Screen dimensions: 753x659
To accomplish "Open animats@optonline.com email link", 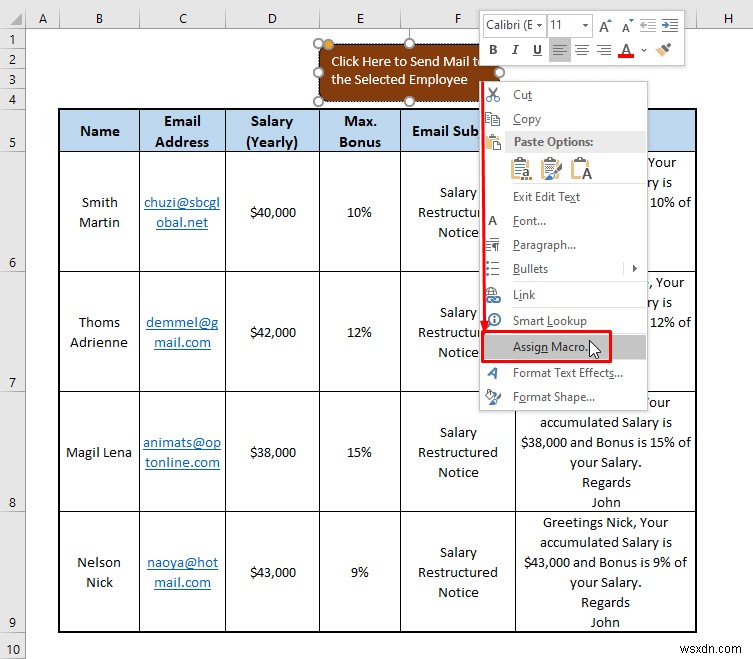I will (182, 452).
